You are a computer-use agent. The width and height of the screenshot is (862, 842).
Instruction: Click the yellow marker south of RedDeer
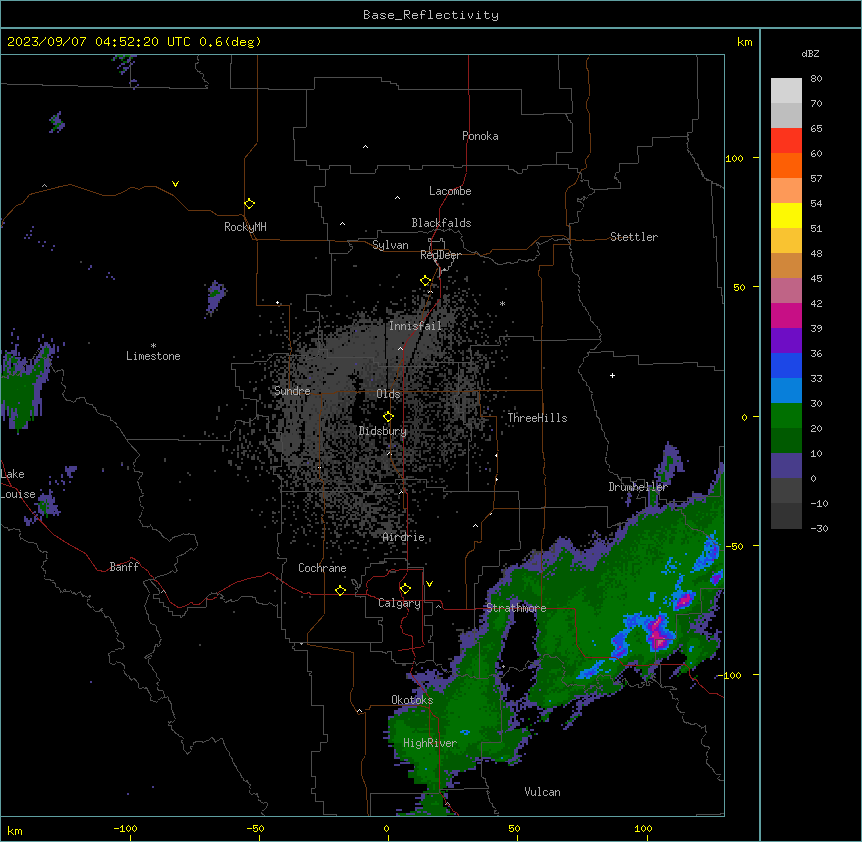pyautogui.click(x=425, y=281)
